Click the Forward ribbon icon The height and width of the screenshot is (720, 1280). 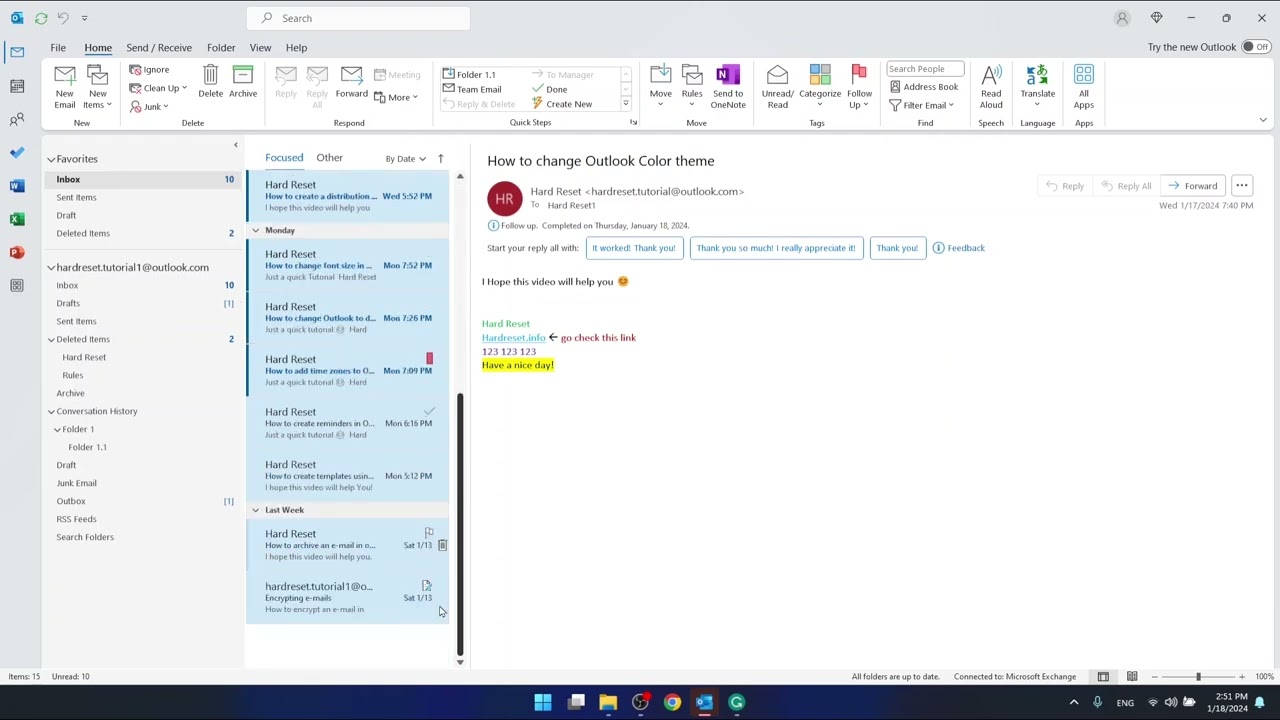351,76
